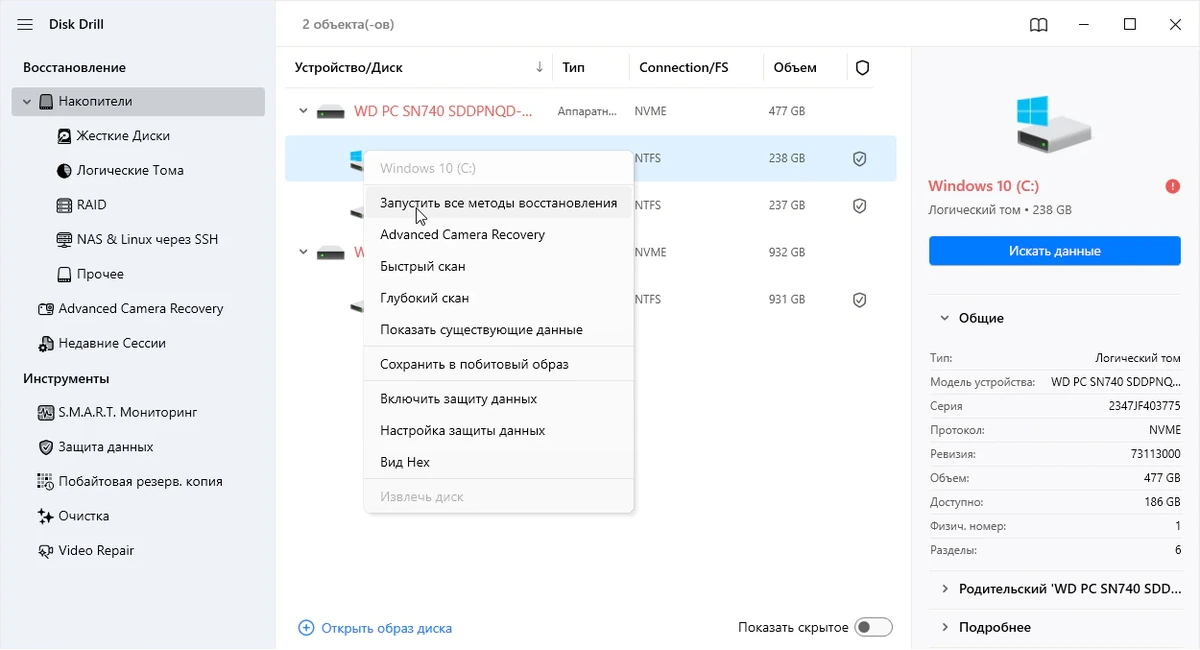Collapse the WD PC SN740 disk row
1200x650 pixels.
[x=303, y=111]
